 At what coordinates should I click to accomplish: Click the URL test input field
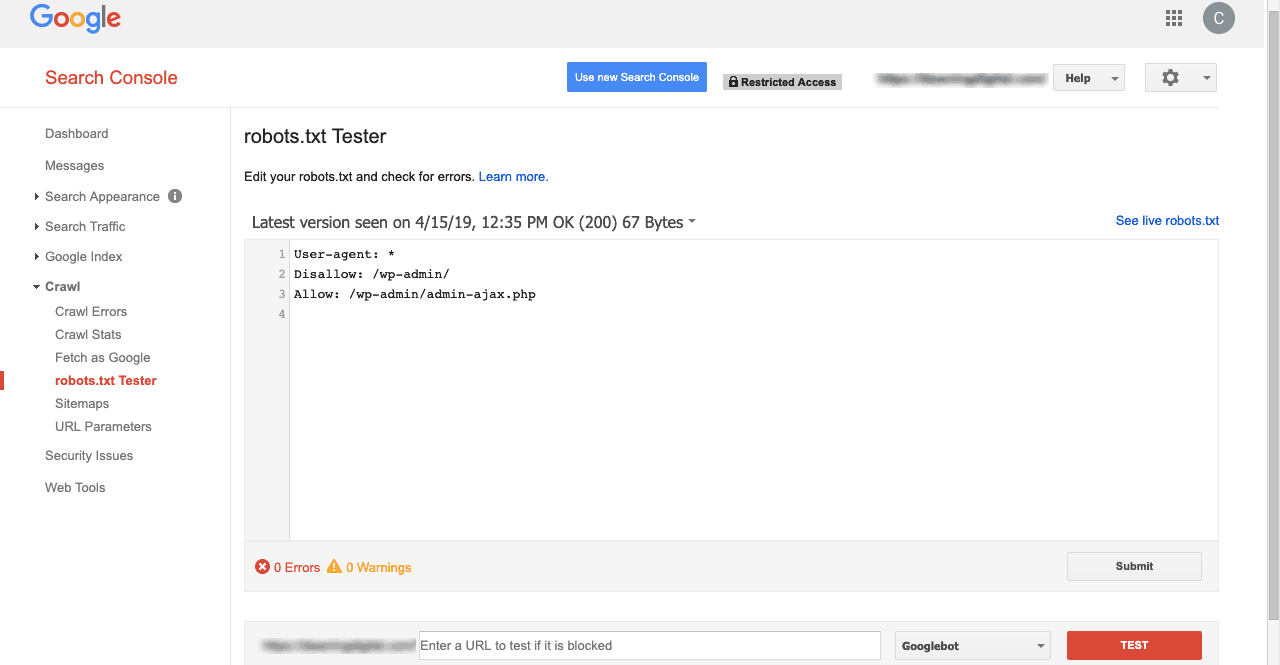[x=650, y=646]
